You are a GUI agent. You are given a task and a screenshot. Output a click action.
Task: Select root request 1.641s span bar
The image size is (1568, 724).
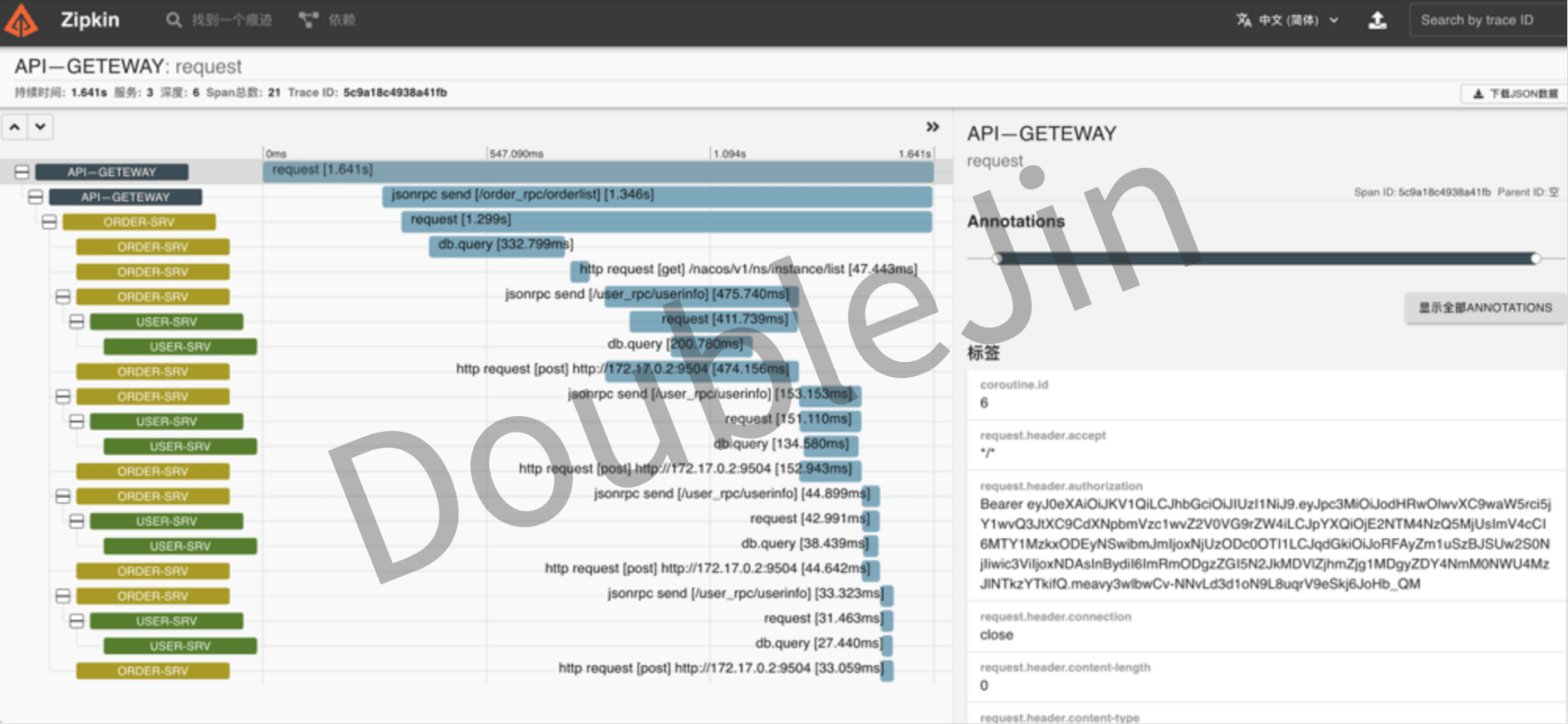(597, 171)
